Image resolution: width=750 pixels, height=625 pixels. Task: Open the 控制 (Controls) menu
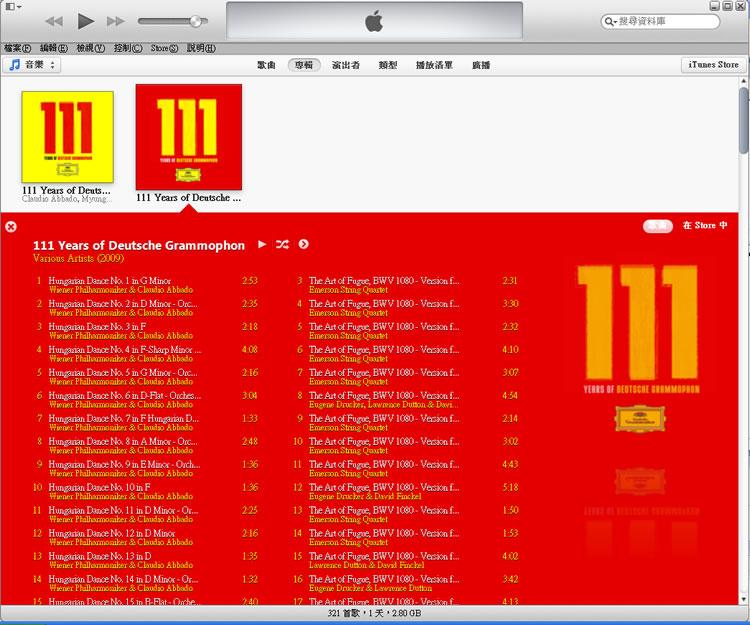(128, 48)
